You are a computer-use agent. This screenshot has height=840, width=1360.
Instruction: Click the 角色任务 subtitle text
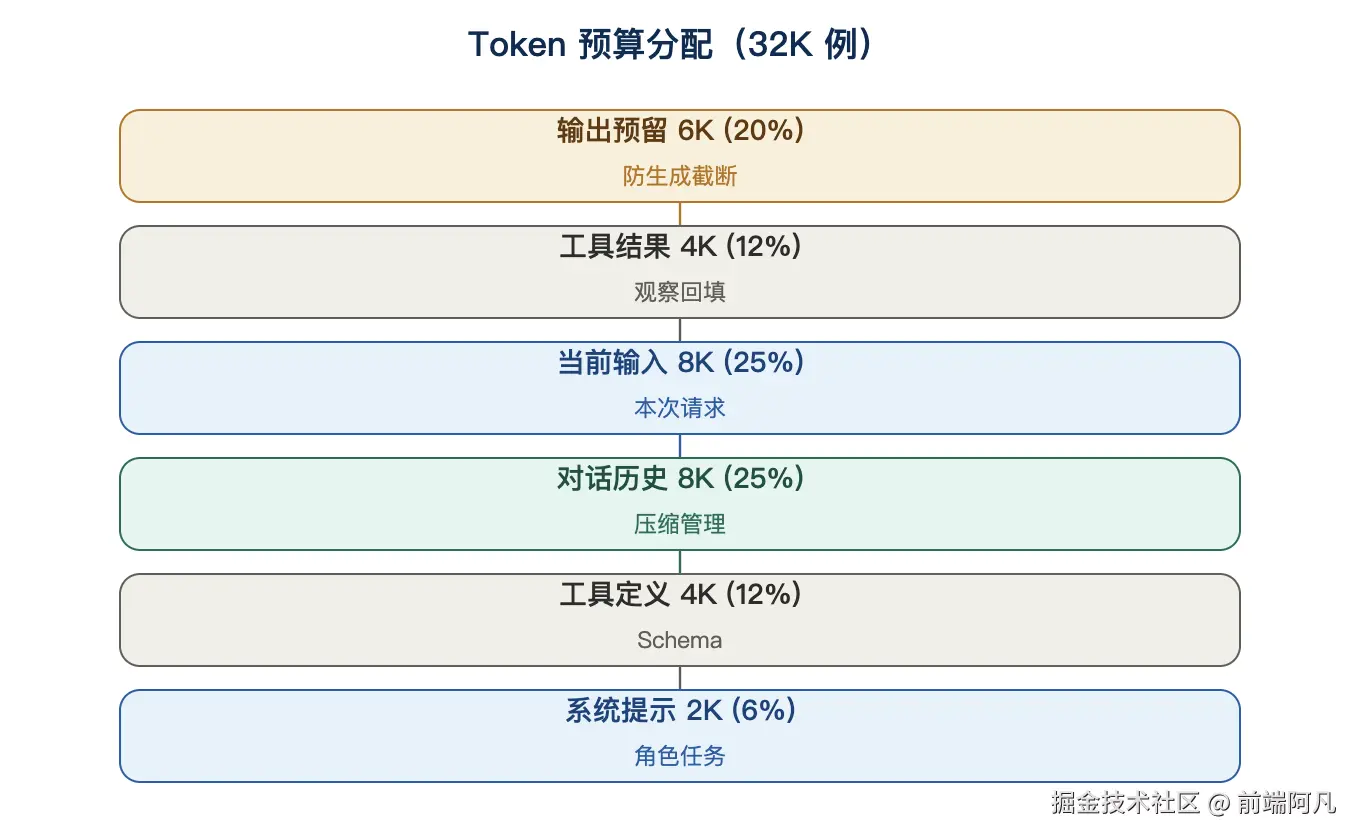680,756
